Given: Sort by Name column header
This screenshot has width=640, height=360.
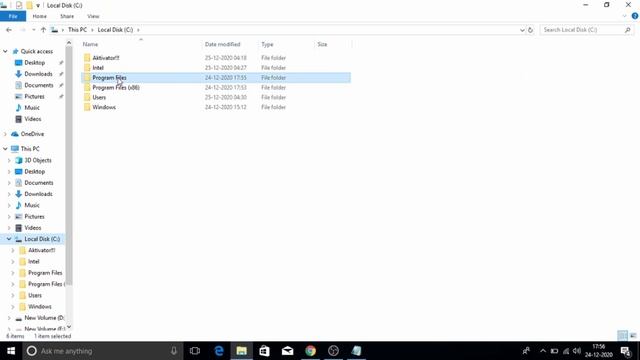Looking at the screenshot, I should [90, 44].
